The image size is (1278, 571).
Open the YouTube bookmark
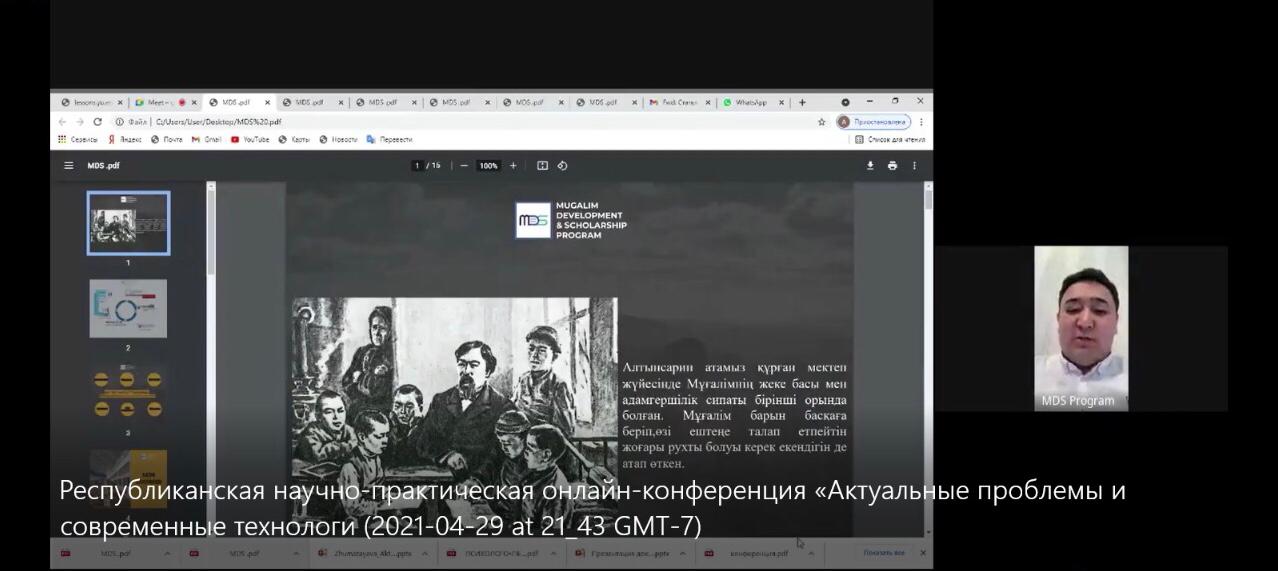(x=250, y=140)
